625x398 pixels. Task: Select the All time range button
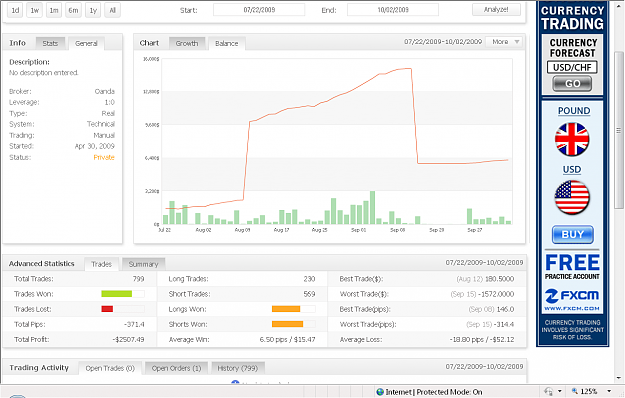click(x=112, y=10)
